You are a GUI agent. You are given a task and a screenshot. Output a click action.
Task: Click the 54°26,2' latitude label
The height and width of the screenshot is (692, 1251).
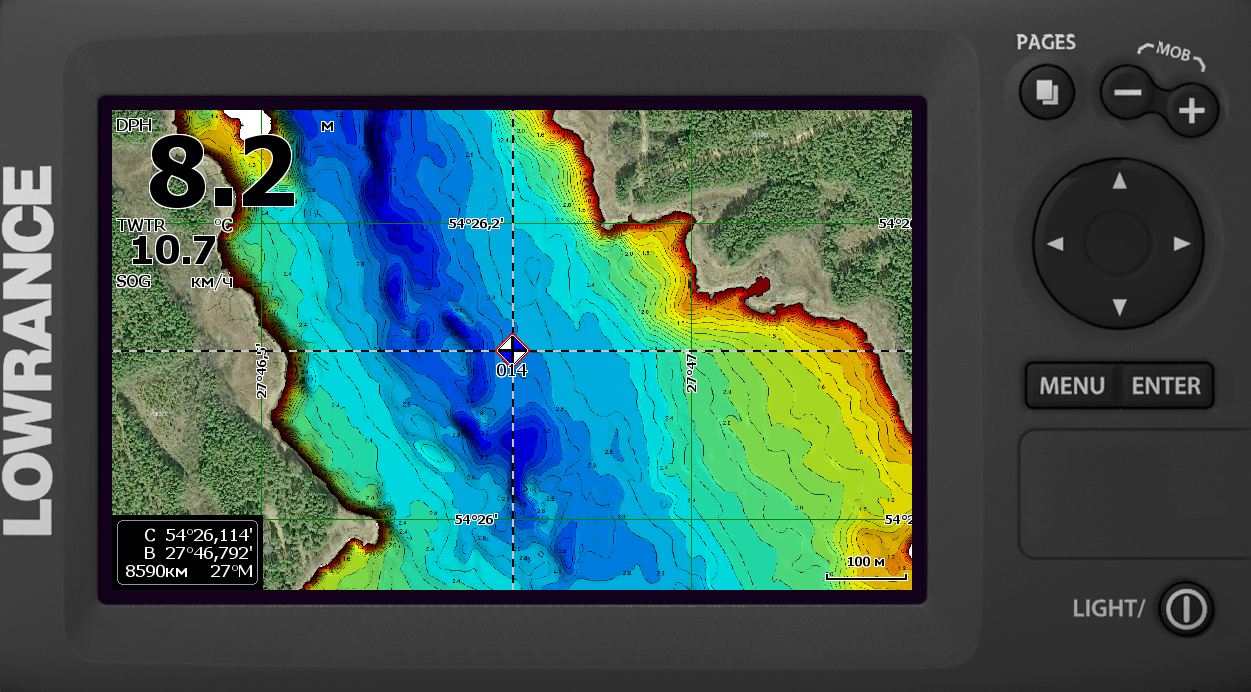[x=475, y=224]
